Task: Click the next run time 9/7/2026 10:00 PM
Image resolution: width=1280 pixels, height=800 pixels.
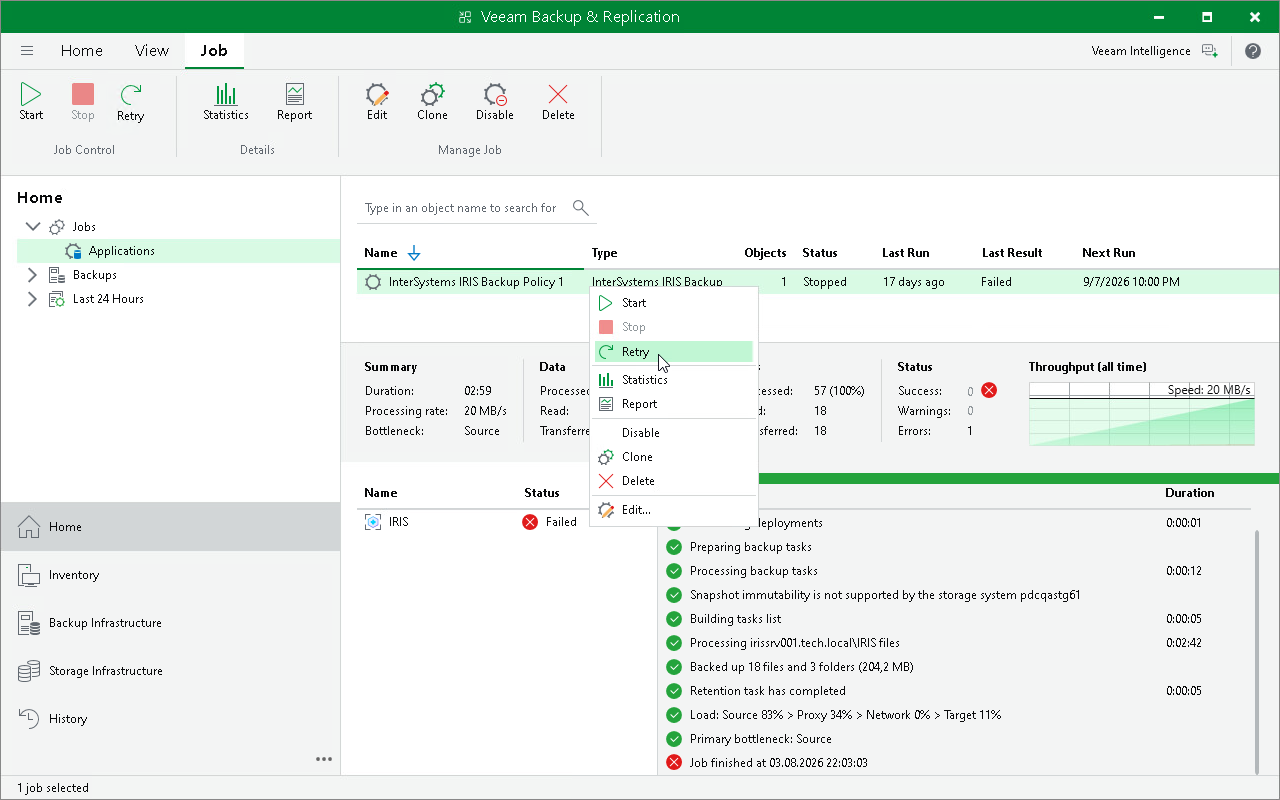Action: (x=1131, y=282)
